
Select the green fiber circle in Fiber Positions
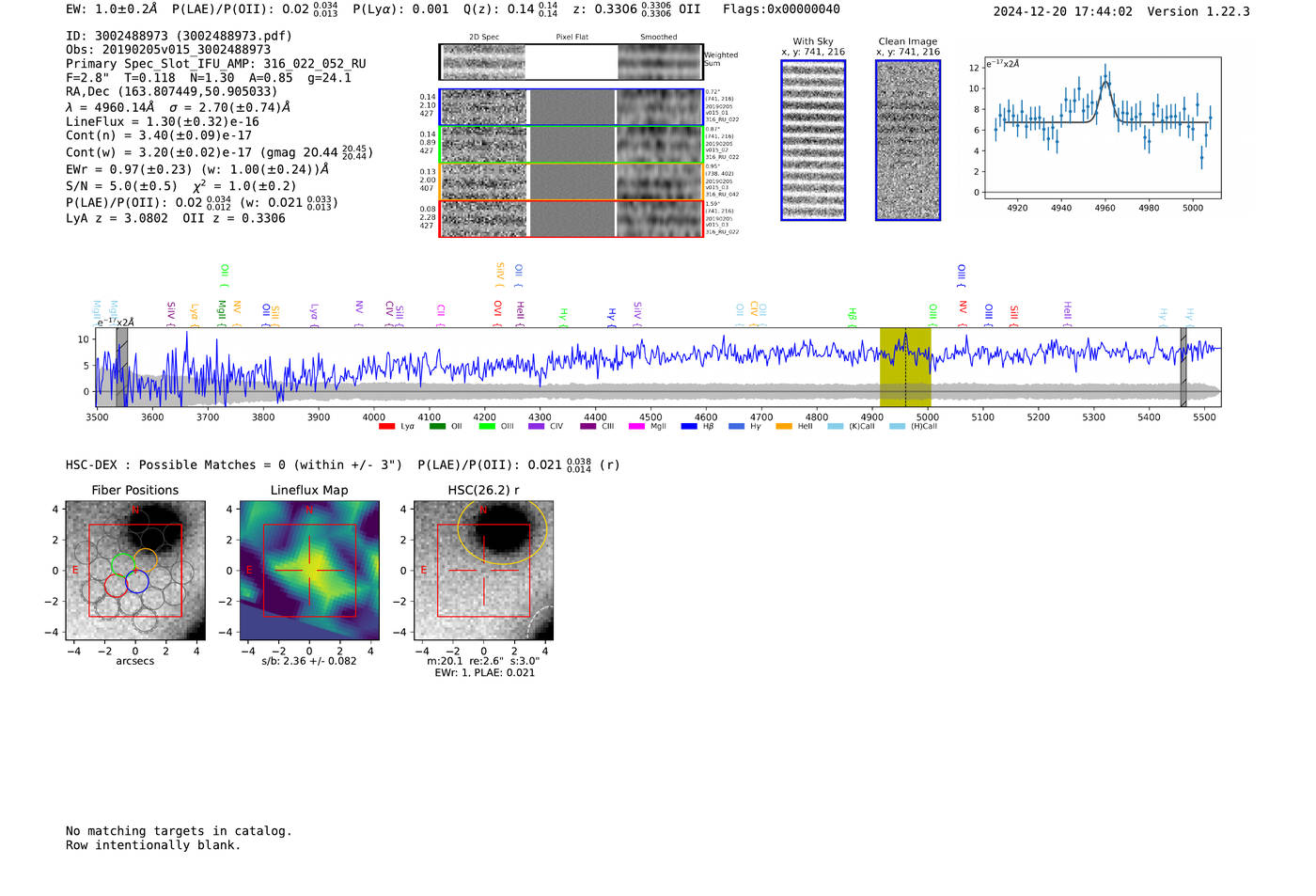123,564
